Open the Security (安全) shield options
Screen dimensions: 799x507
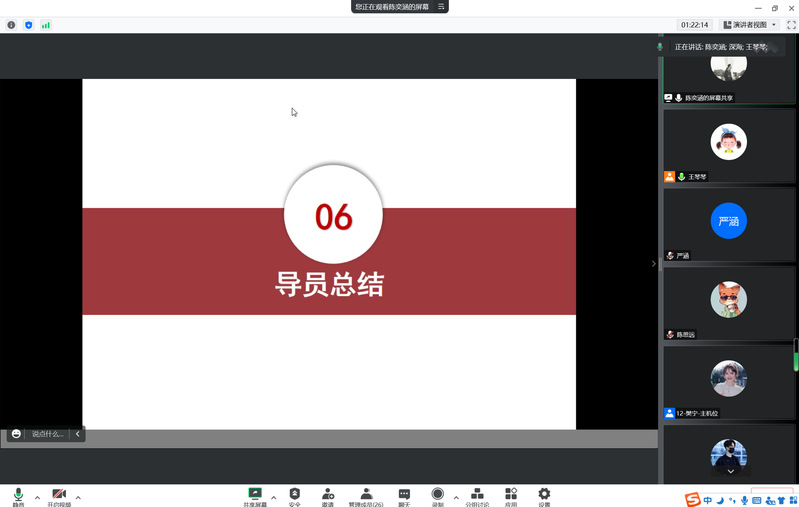pyautogui.click(x=295, y=495)
